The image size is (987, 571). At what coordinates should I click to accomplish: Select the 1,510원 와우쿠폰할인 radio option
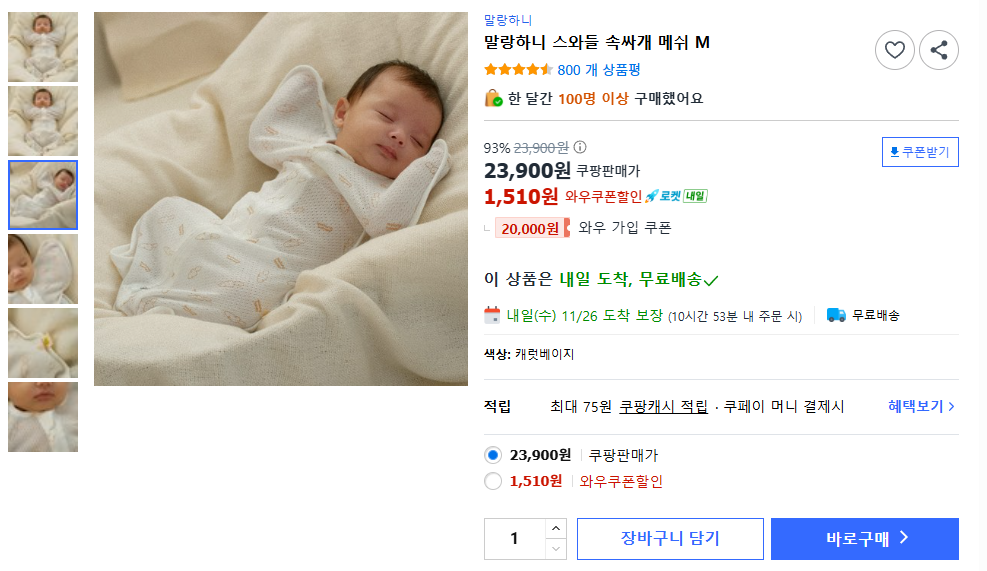(x=493, y=481)
